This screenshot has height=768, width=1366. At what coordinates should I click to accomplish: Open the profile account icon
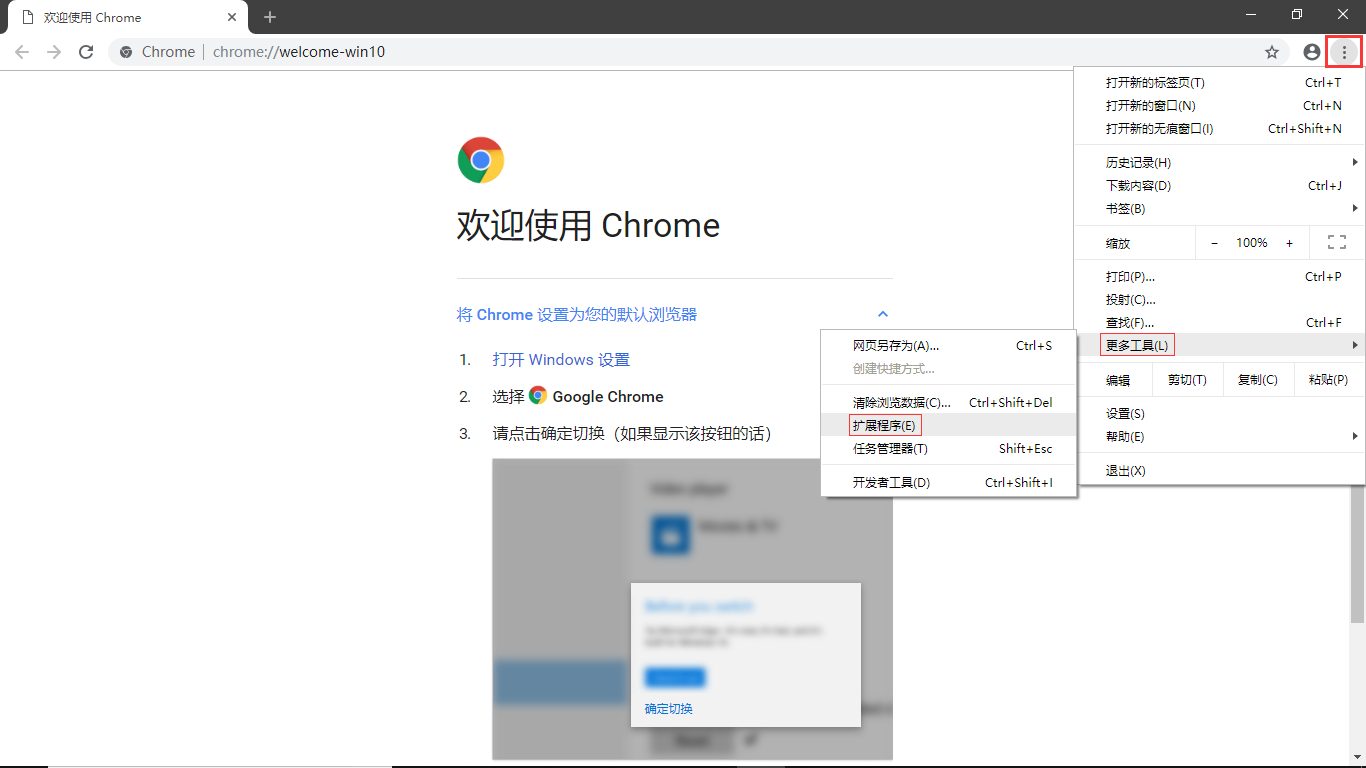(1312, 52)
